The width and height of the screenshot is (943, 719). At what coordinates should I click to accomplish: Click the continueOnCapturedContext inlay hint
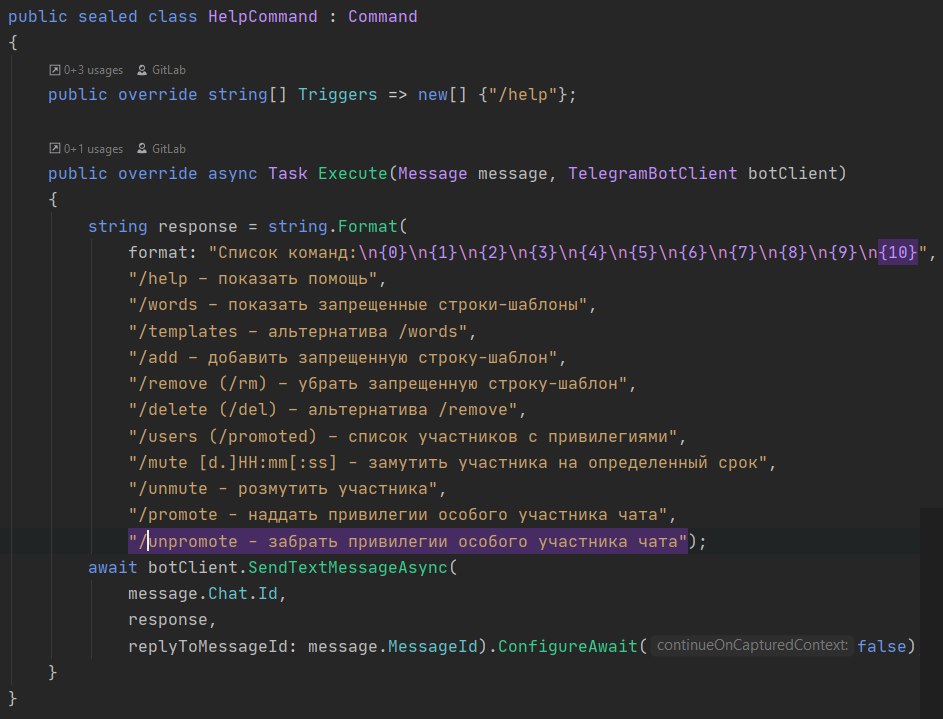(752, 646)
